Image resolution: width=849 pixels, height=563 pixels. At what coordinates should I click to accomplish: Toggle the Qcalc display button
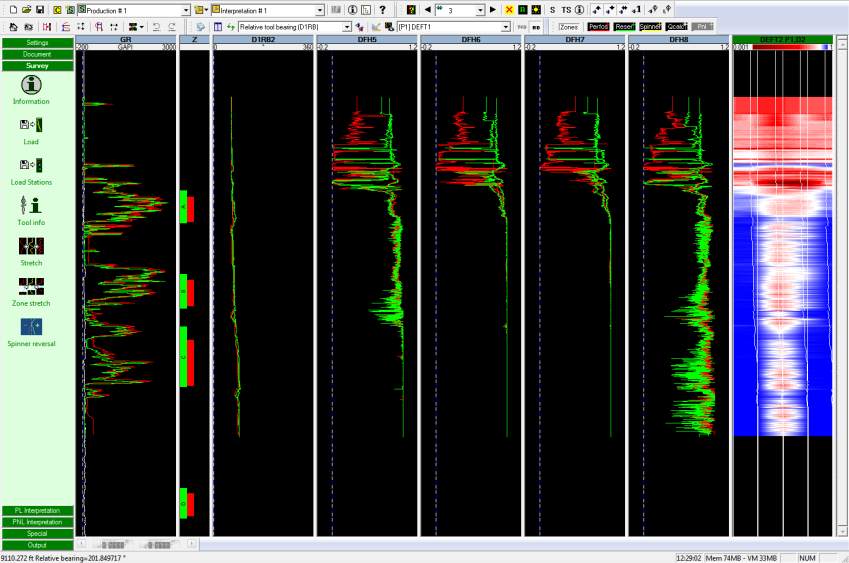(x=676, y=27)
